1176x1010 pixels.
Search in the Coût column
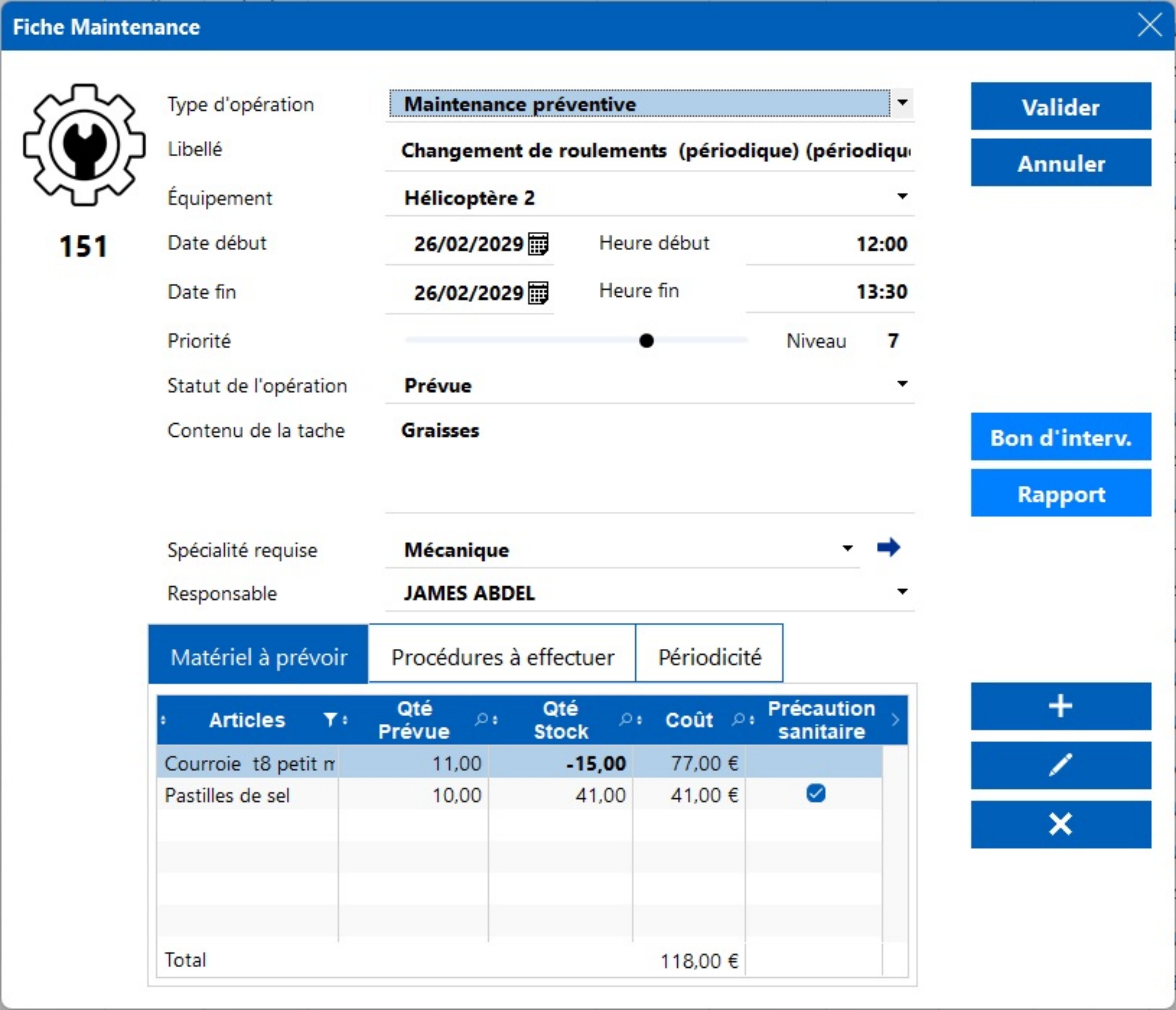(738, 720)
